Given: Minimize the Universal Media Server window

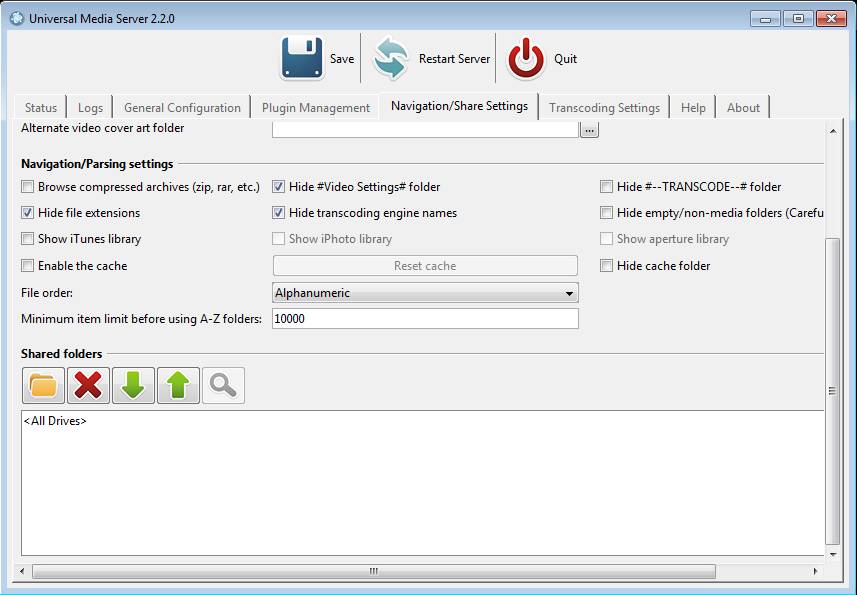Looking at the screenshot, I should coord(765,19).
